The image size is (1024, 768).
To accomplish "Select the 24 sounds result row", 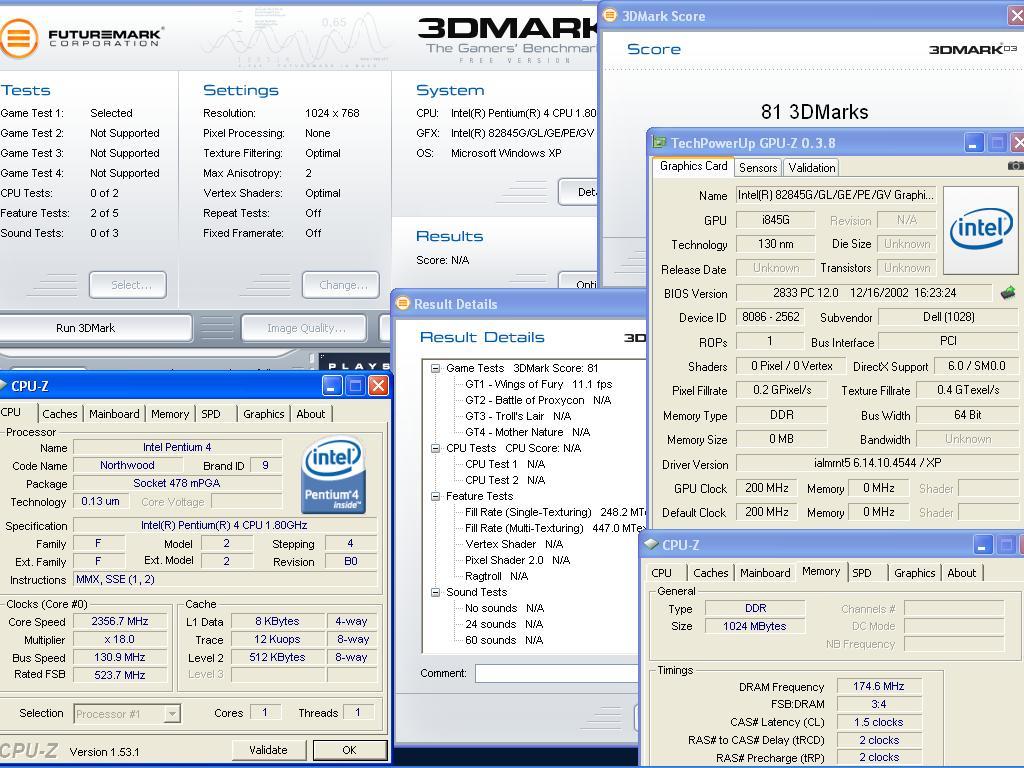I will coord(504,624).
